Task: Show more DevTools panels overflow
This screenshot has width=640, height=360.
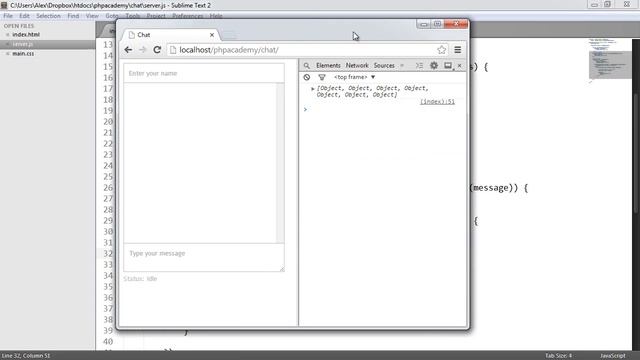Action: point(402,66)
